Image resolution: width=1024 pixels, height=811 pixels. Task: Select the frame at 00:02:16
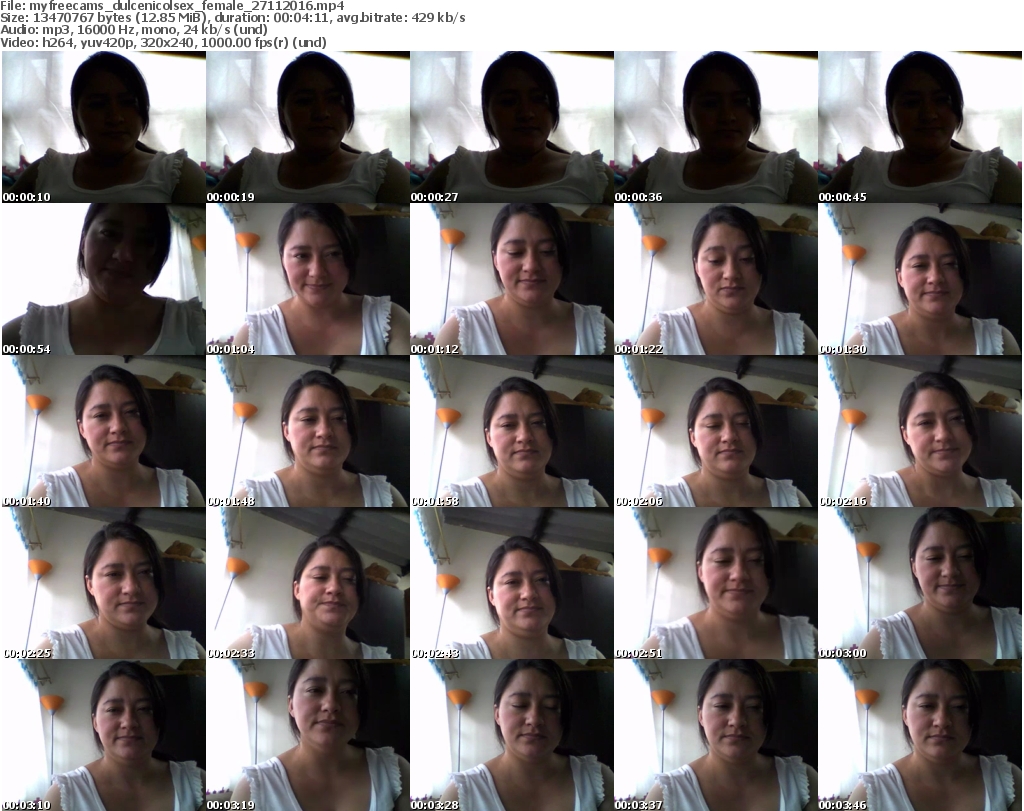click(x=919, y=431)
